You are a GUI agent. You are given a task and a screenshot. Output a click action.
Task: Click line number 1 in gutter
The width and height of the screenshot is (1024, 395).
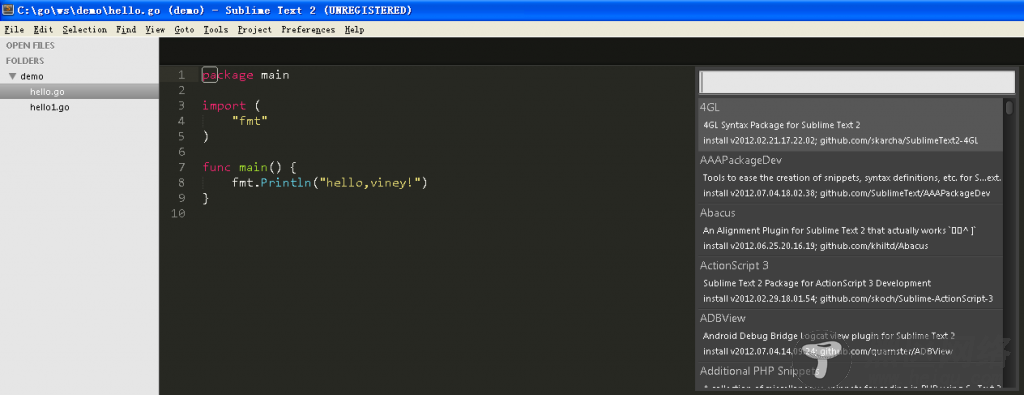(182, 75)
